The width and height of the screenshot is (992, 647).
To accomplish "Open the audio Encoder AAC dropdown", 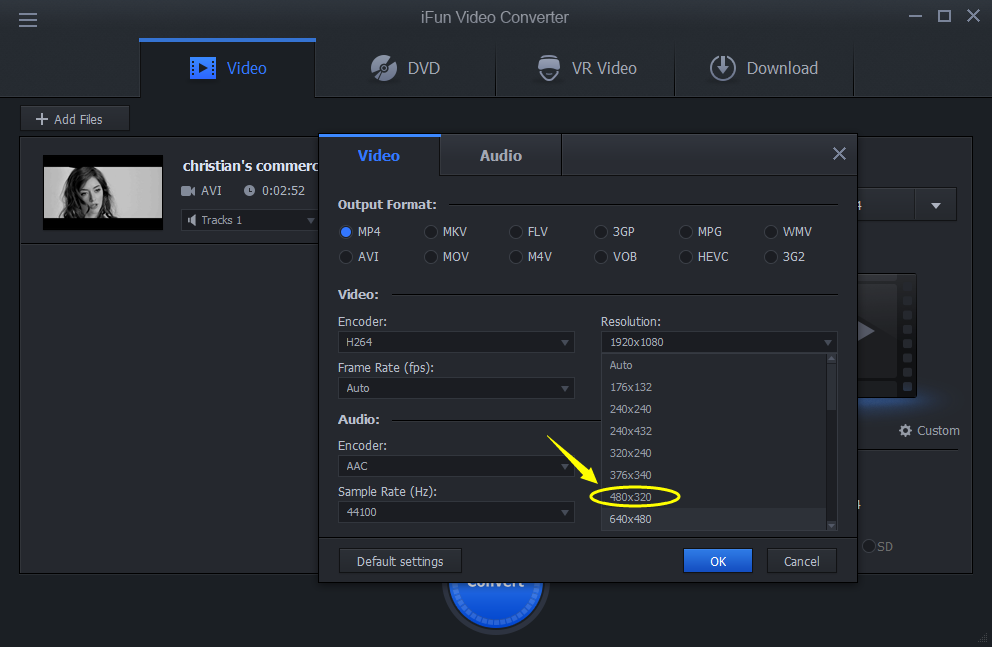I will pos(456,466).
